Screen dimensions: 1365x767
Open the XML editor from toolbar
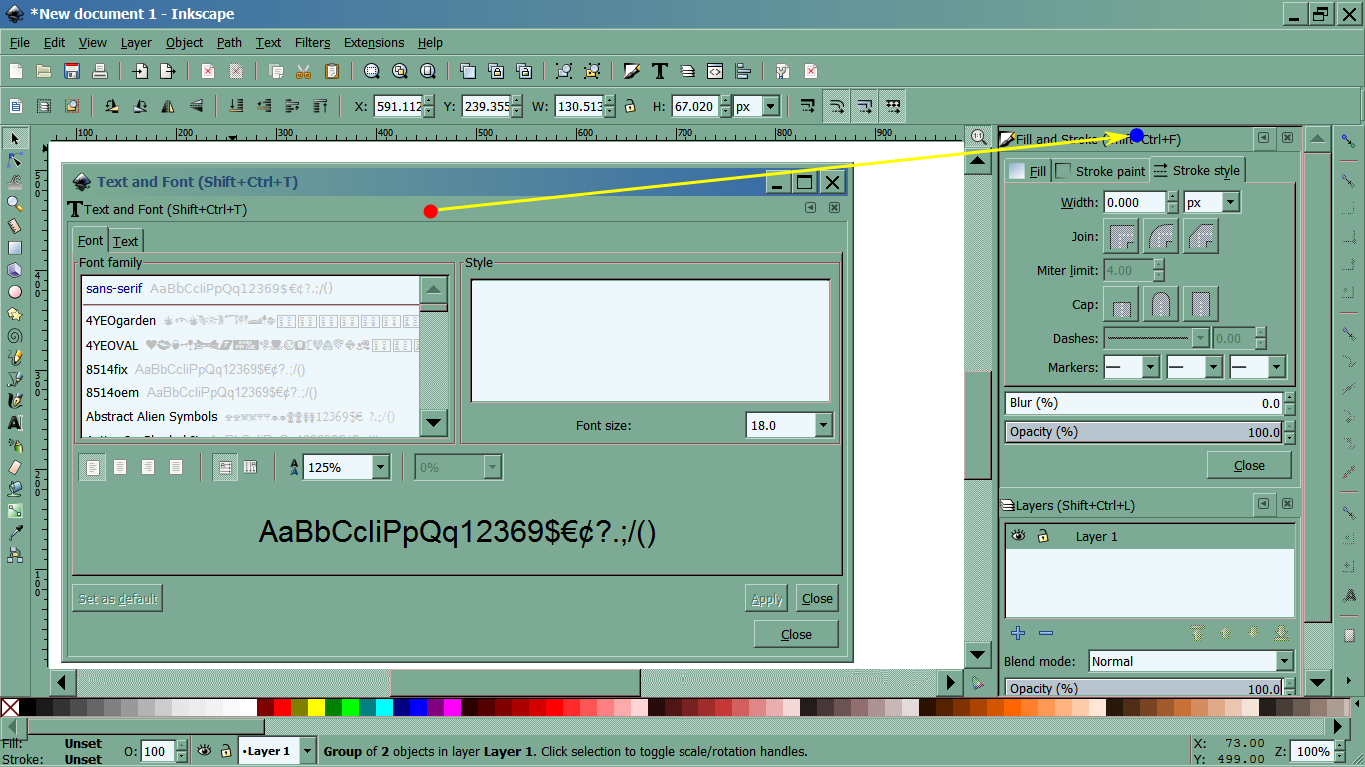tap(715, 71)
